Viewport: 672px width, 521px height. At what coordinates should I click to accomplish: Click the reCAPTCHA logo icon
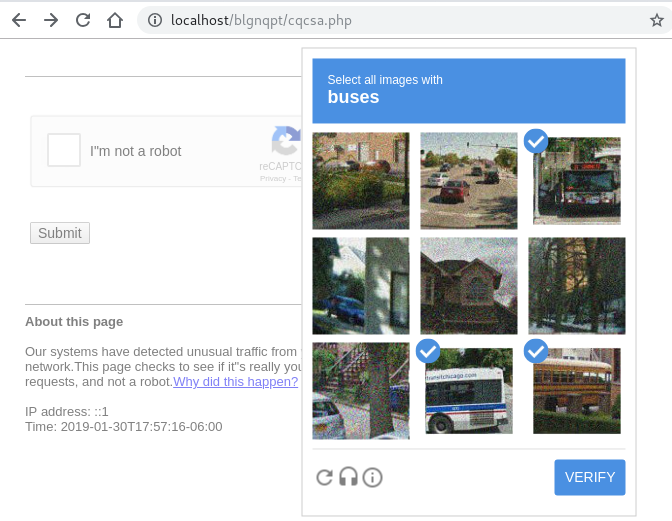click(286, 141)
